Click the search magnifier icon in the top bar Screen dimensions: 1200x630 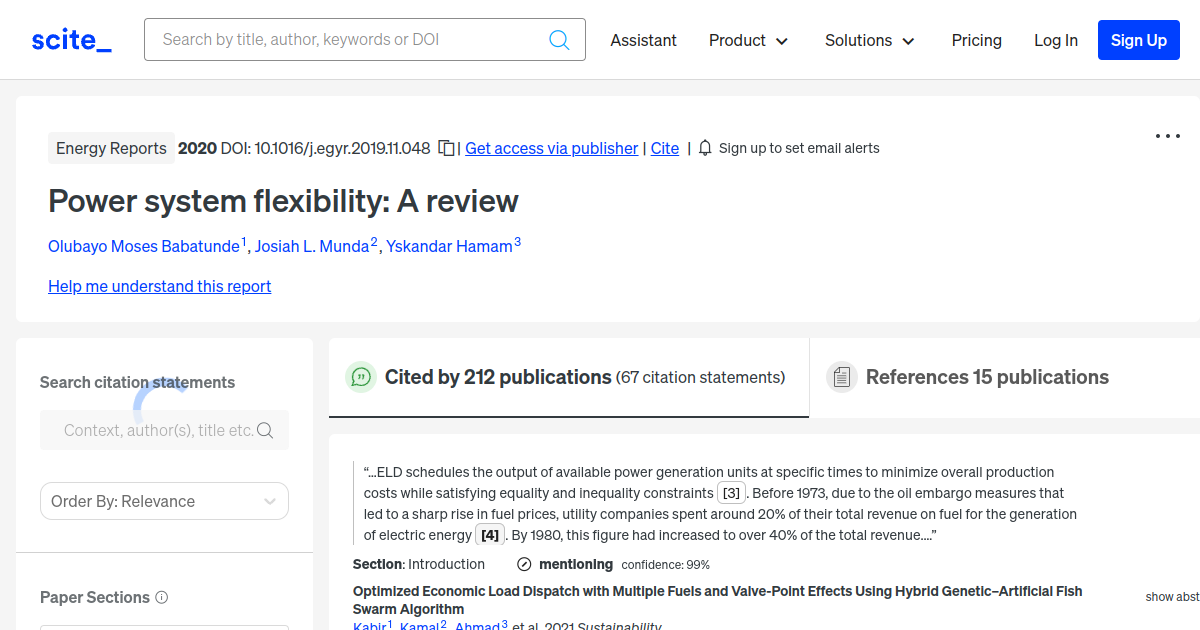559,39
